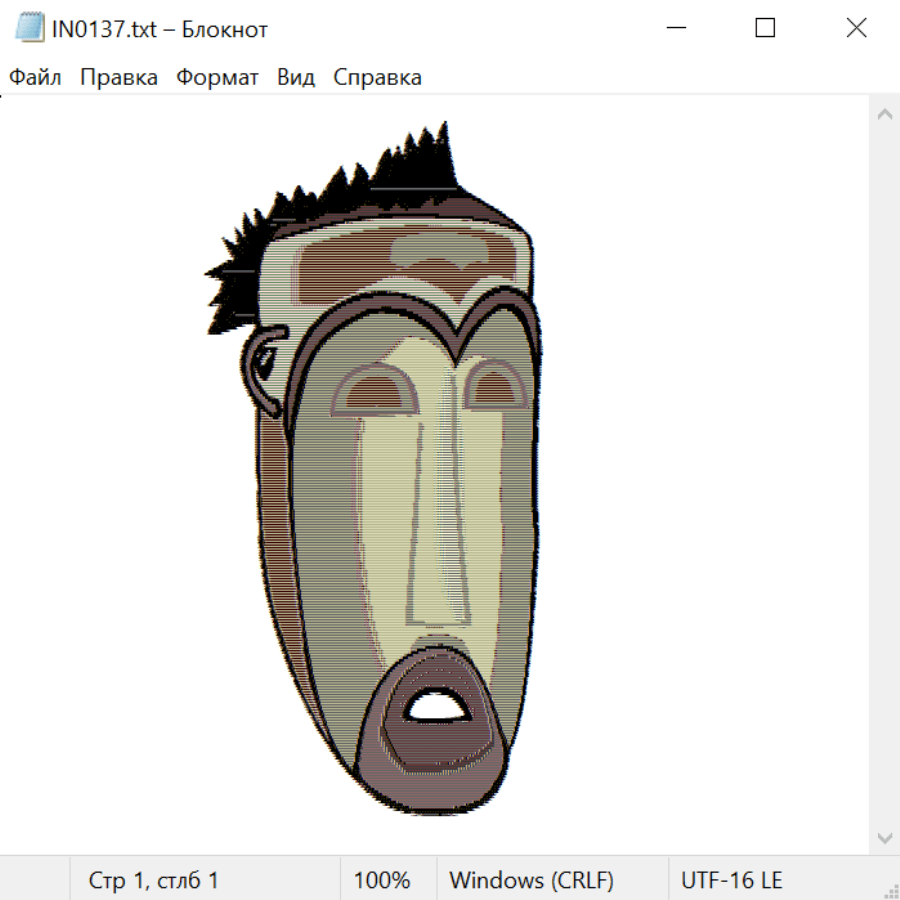Click the scroll up arrow
Viewport: 900px width, 900px height.
coord(884,114)
